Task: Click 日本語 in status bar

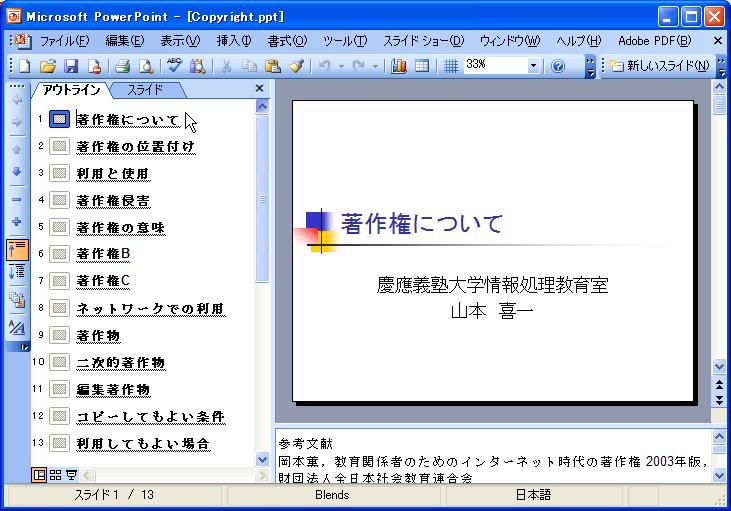Action: tap(533, 495)
